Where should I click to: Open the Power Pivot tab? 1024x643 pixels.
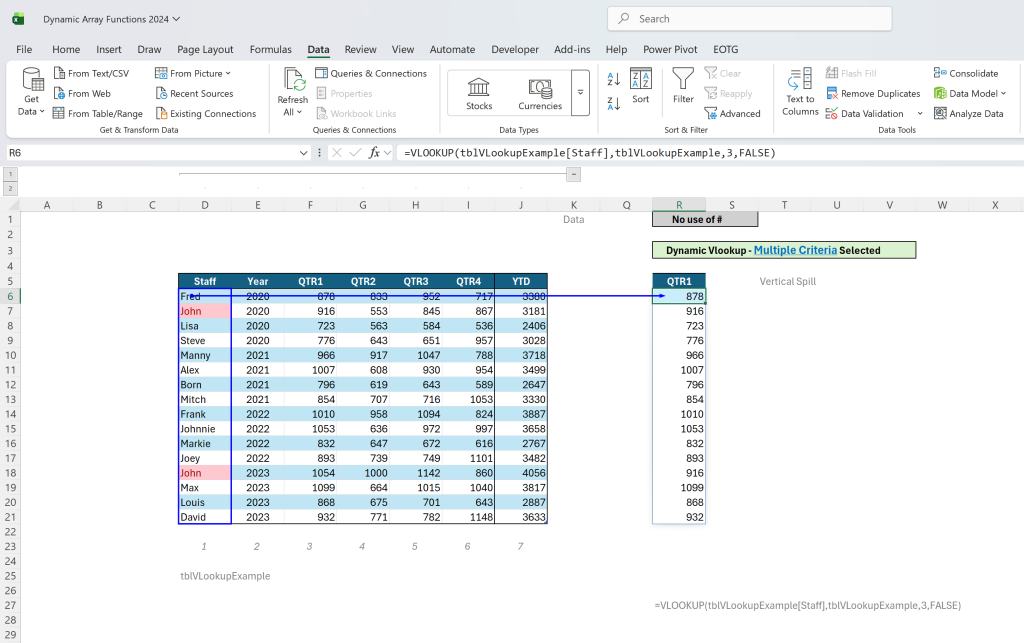pos(670,50)
